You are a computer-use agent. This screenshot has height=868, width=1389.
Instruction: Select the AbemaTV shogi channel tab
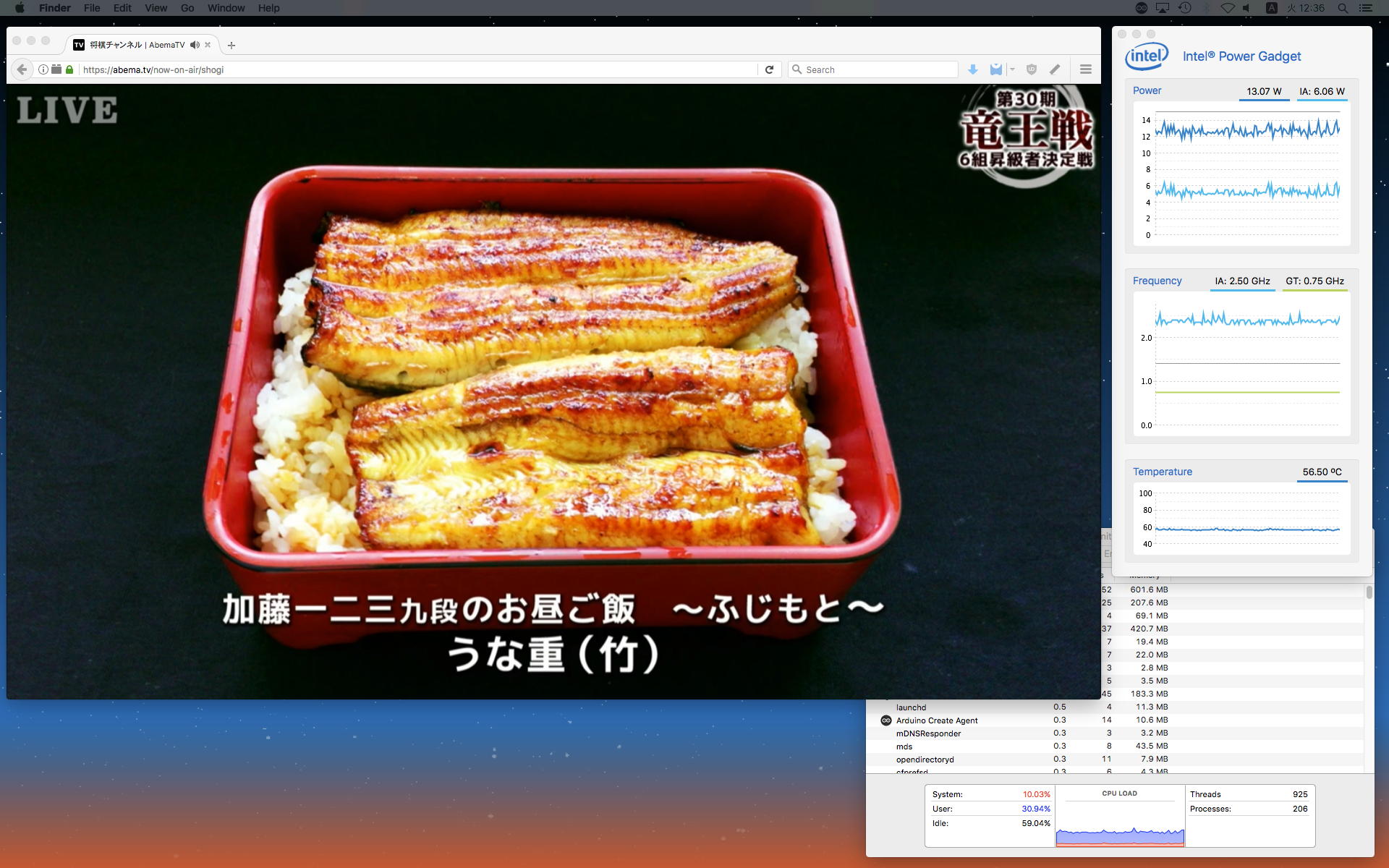click(x=136, y=45)
